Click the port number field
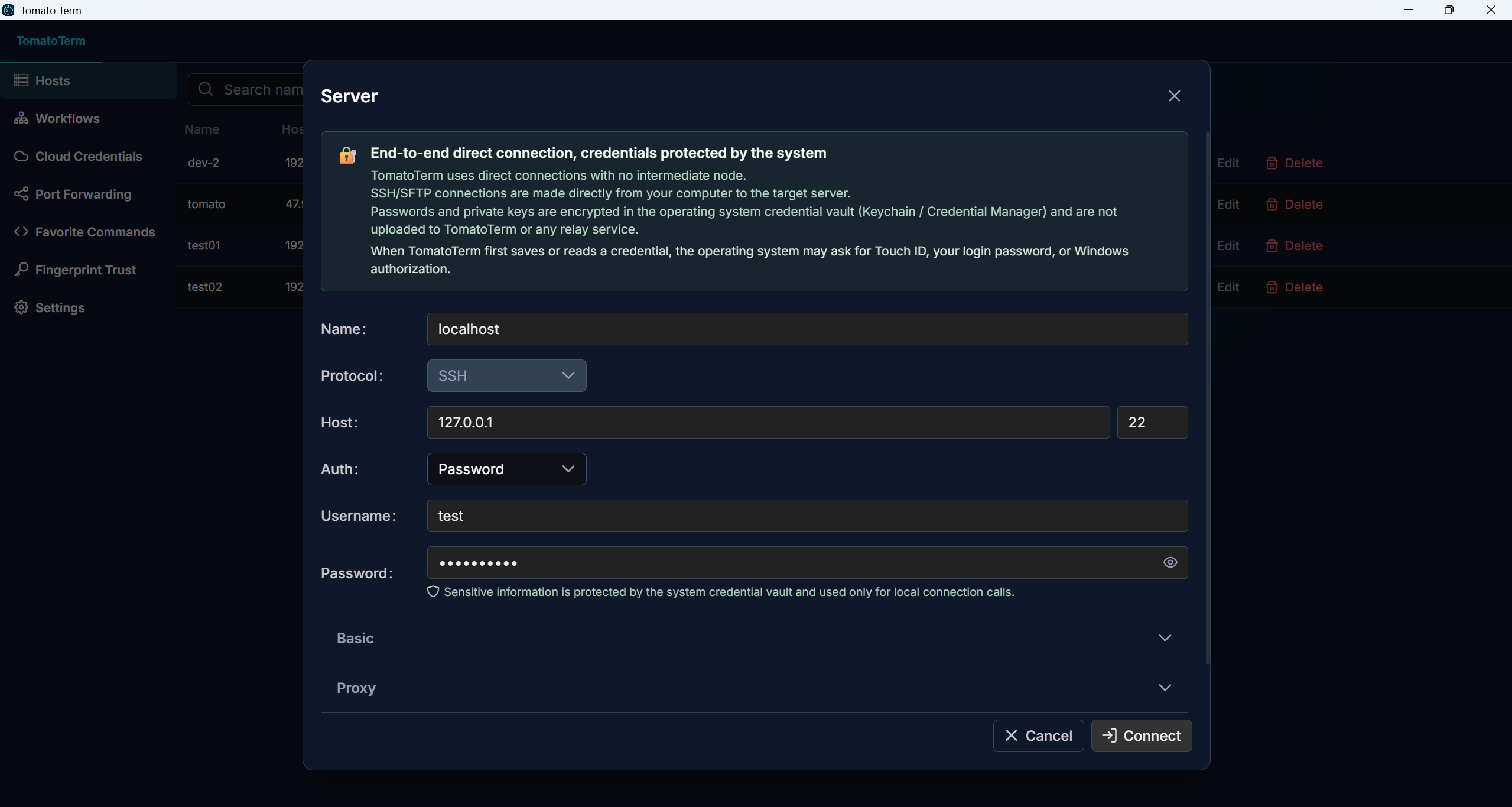1512x807 pixels. pos(1152,422)
